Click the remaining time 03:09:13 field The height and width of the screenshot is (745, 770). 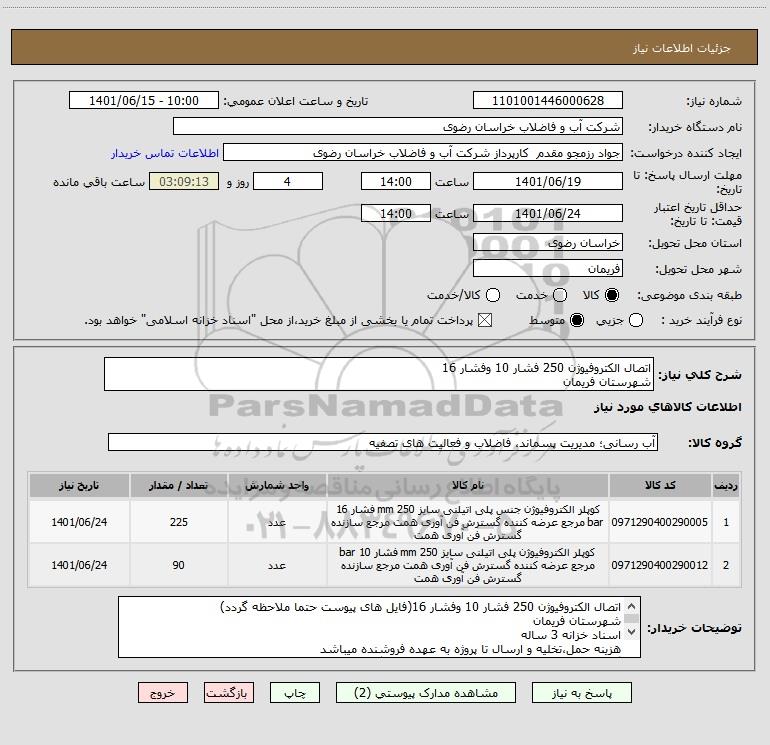pyautogui.click(x=184, y=182)
